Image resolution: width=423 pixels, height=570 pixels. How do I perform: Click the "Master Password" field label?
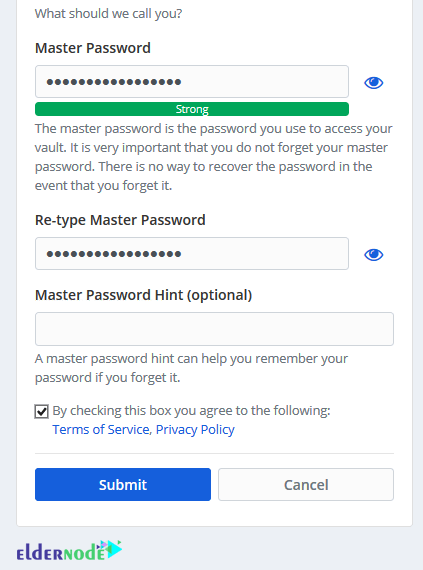(93, 48)
